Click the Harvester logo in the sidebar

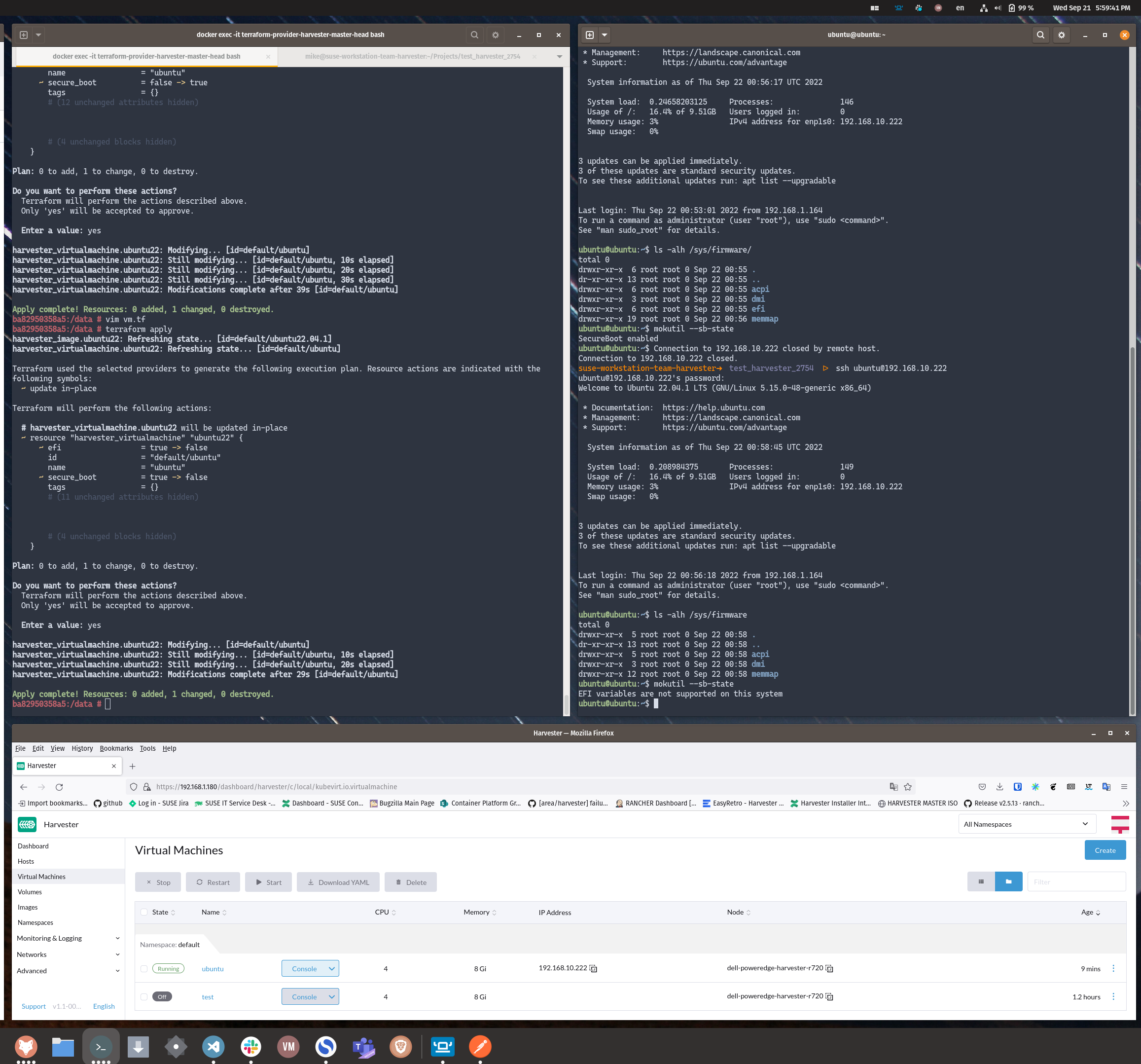coord(27,825)
